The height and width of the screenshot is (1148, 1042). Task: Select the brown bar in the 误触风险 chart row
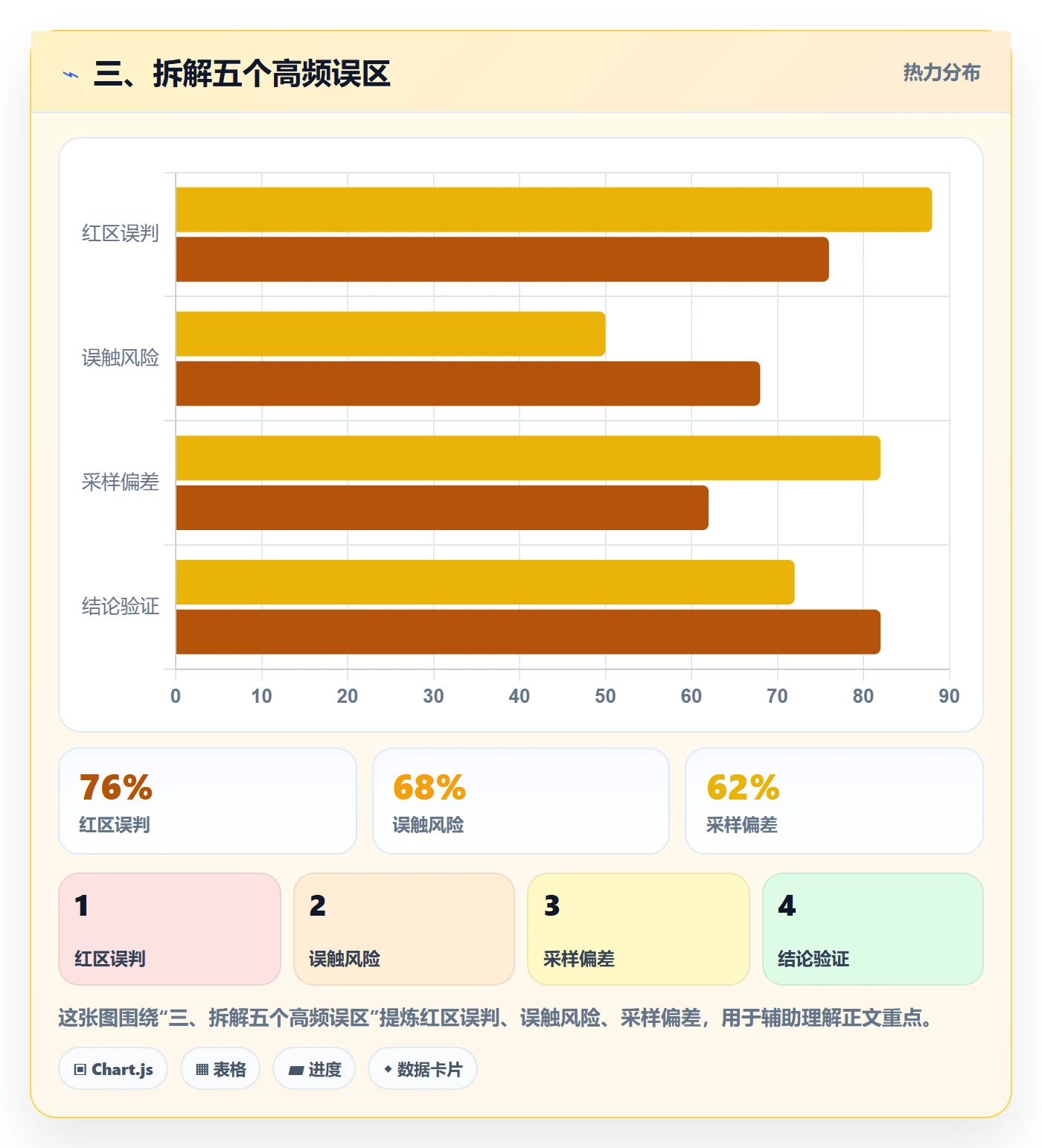(468, 383)
